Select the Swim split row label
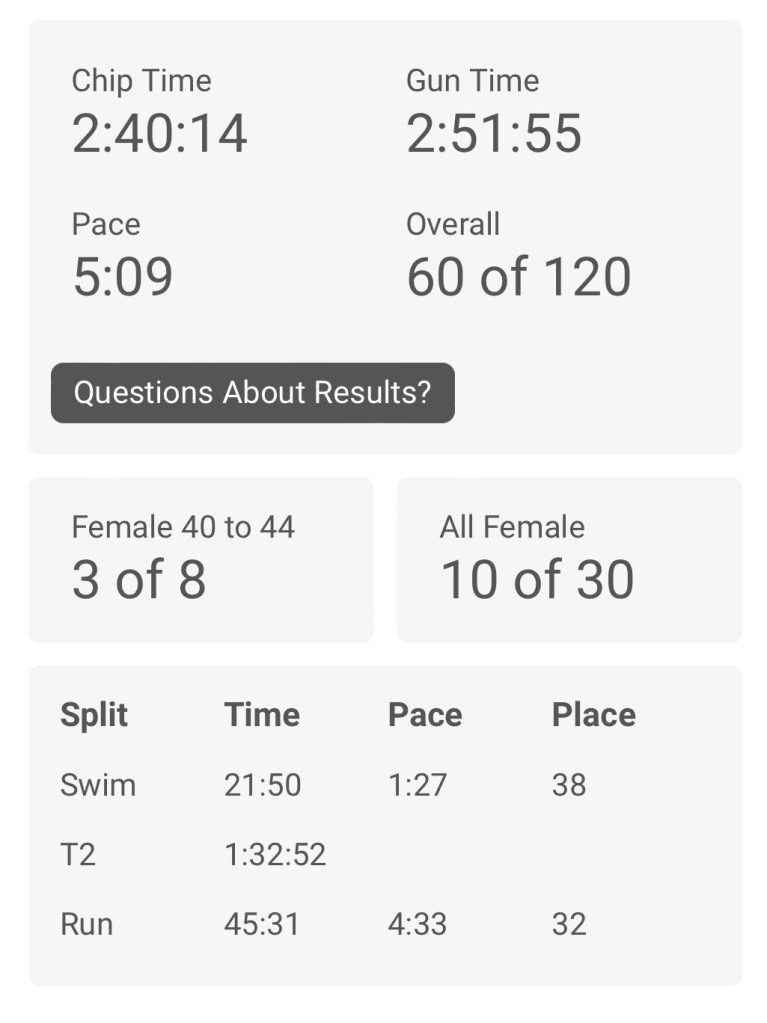767x1023 pixels. tap(97, 785)
